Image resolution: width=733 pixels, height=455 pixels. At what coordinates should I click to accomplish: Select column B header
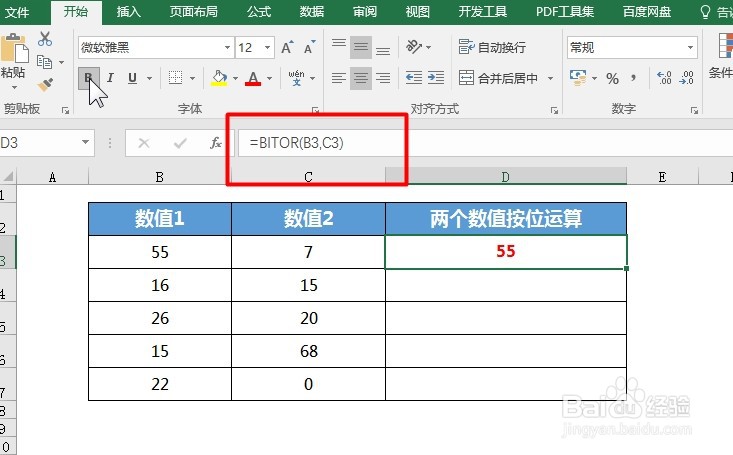[159, 177]
